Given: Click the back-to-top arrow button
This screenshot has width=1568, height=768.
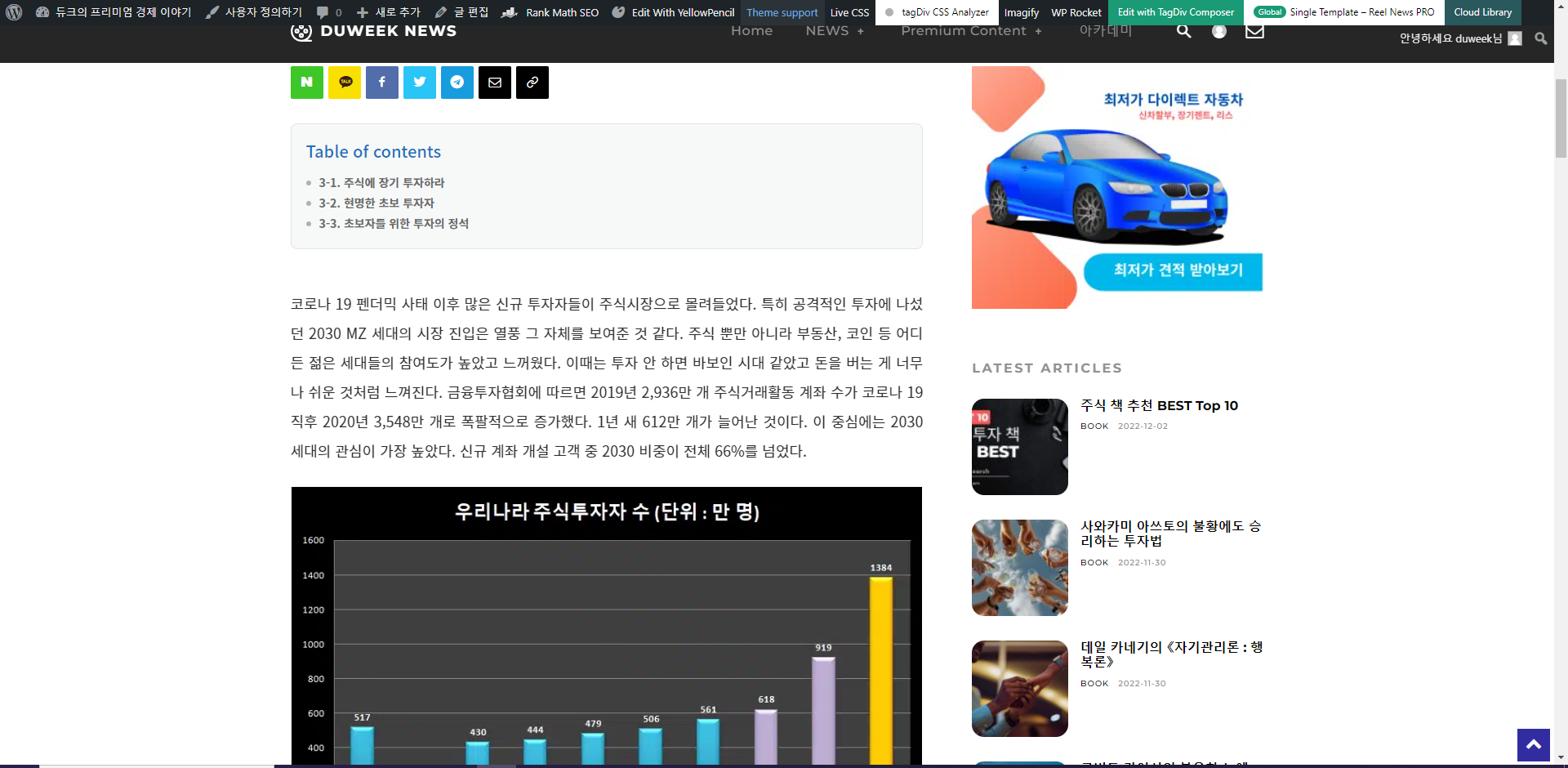Looking at the screenshot, I should click(x=1534, y=744).
